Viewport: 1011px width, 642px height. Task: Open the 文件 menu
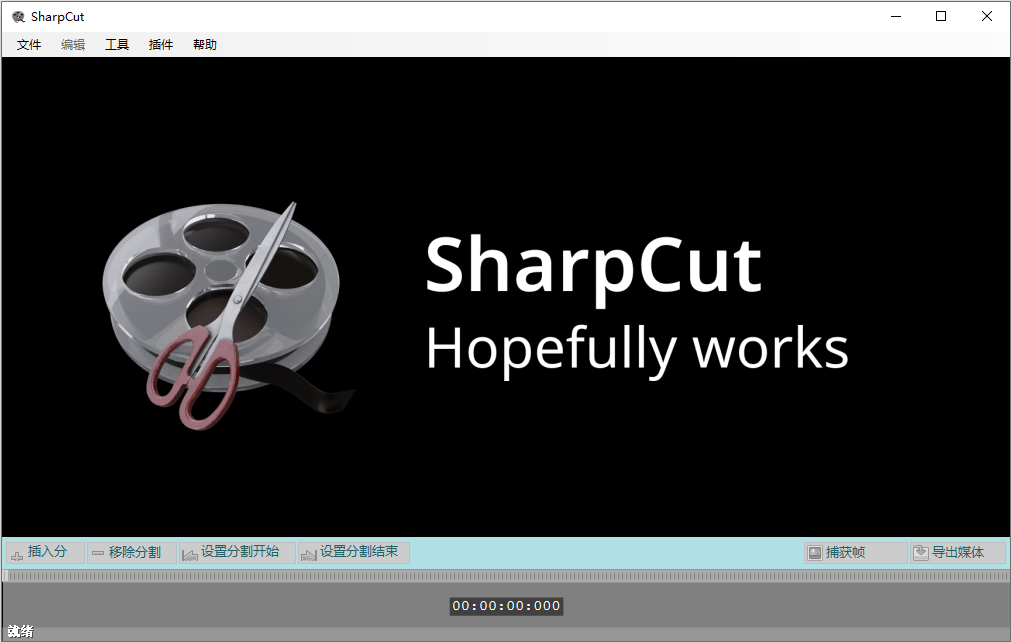(28, 44)
